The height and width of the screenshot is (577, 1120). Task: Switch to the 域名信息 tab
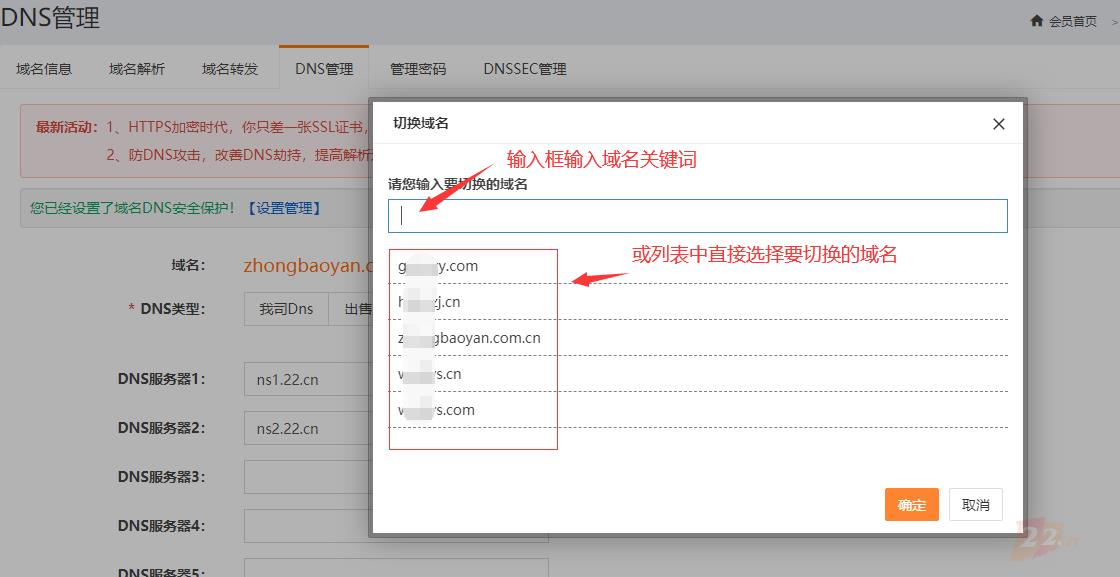[x=44, y=69]
